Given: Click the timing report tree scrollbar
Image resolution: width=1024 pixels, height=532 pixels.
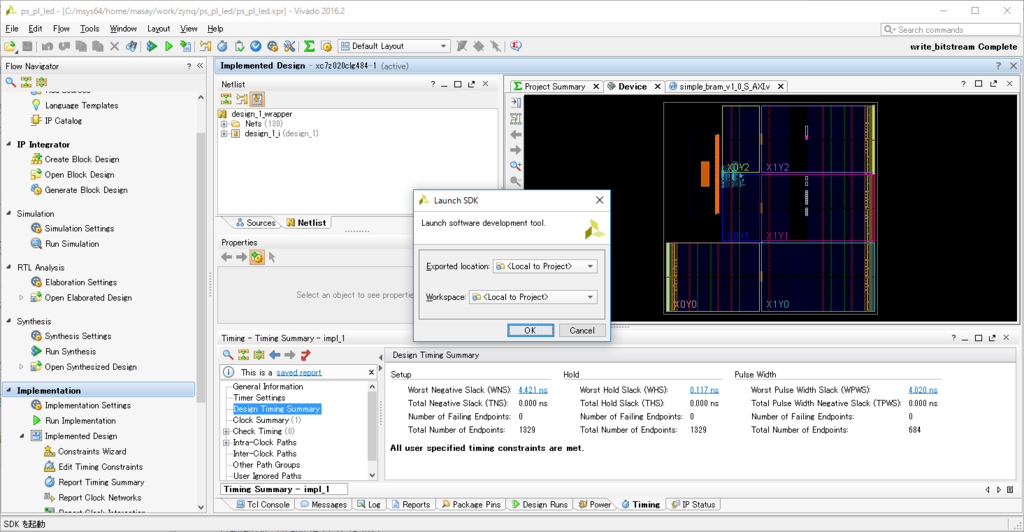Looking at the screenshot, I should (372, 431).
